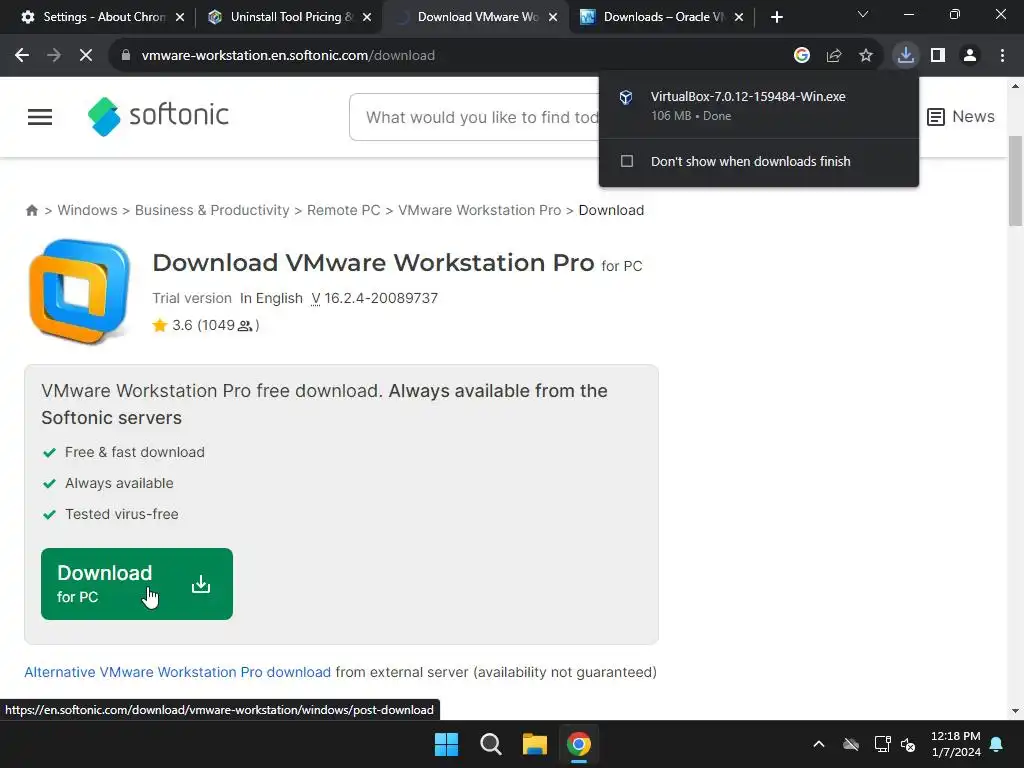Open the Chrome profile menu
Screen dimensions: 1024x768
[970, 56]
